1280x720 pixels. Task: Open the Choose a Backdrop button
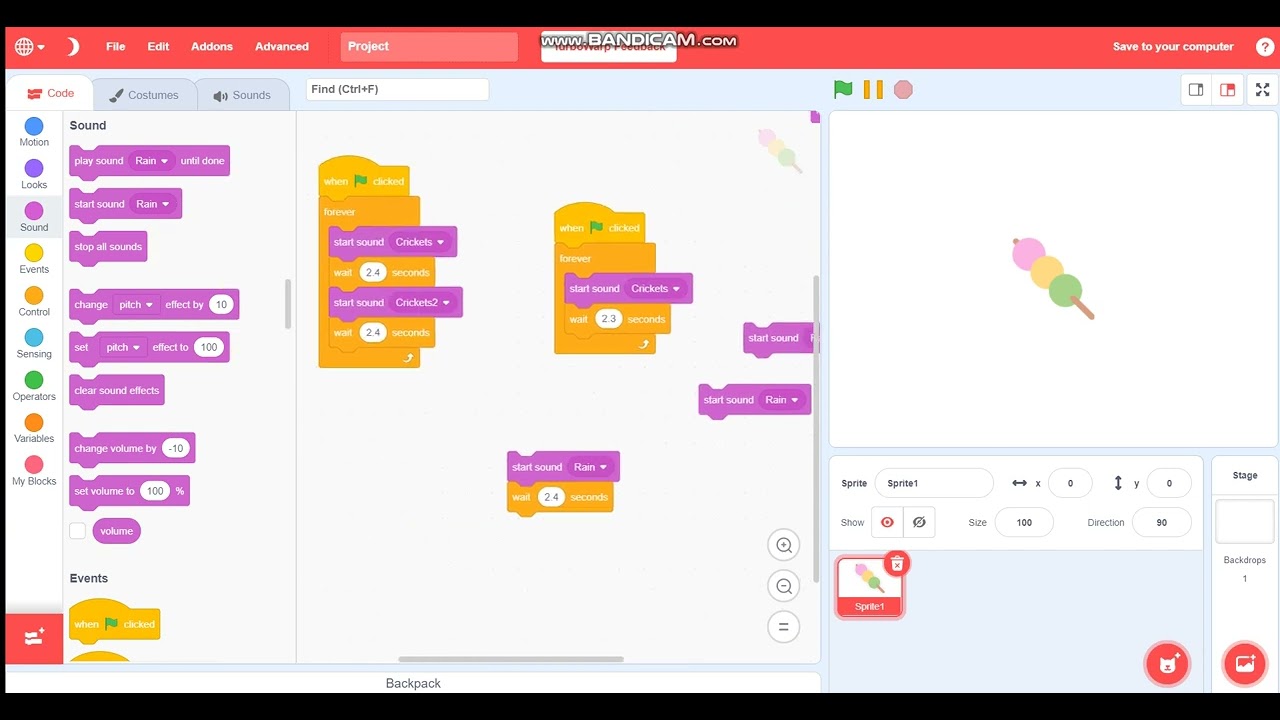click(1245, 663)
